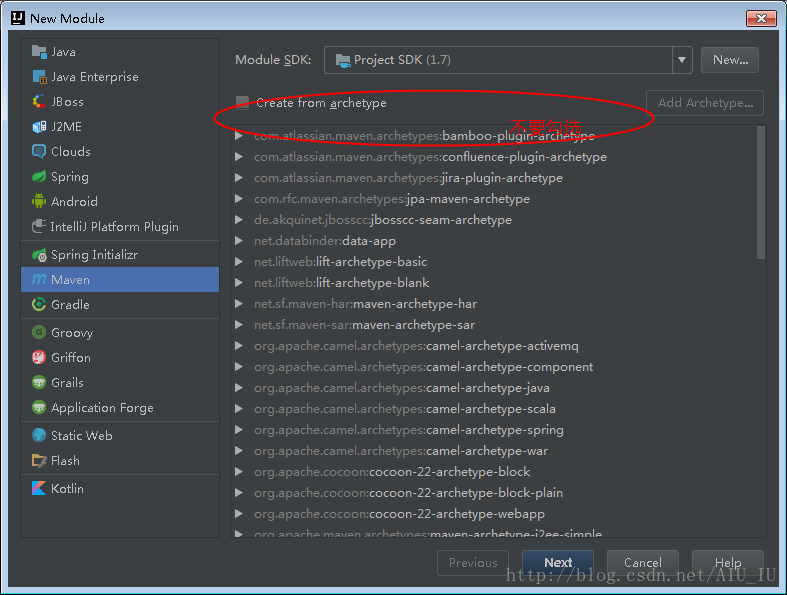The width and height of the screenshot is (787, 595).
Task: Open the Module SDK dropdown arrow
Action: click(x=682, y=60)
